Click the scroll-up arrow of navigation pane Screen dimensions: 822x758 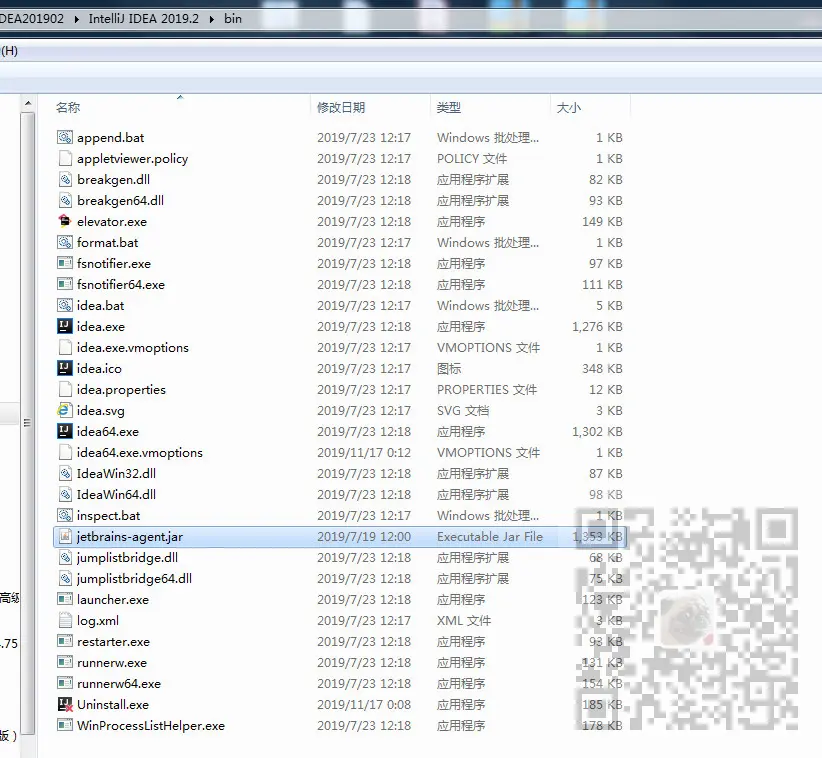[28, 103]
